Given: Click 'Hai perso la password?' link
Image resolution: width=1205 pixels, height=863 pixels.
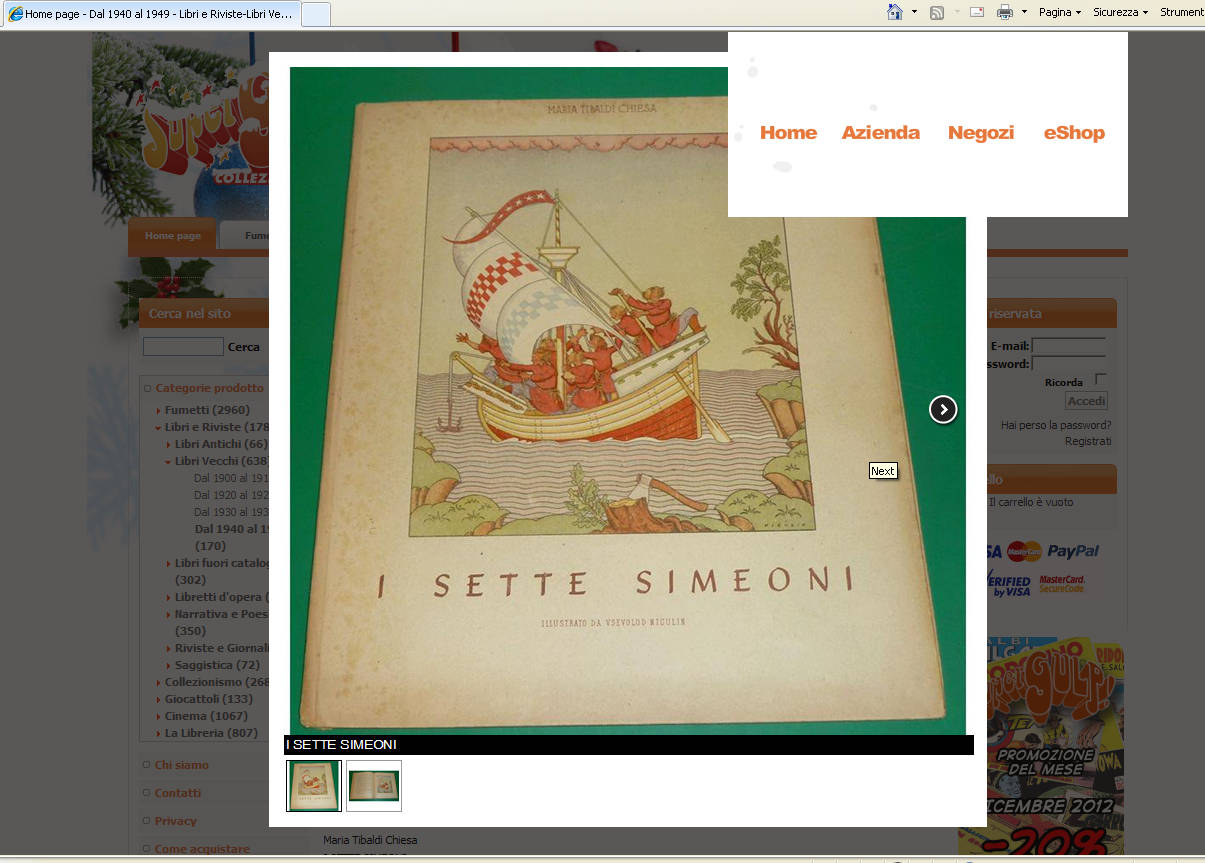Looking at the screenshot, I should pos(1056,425).
